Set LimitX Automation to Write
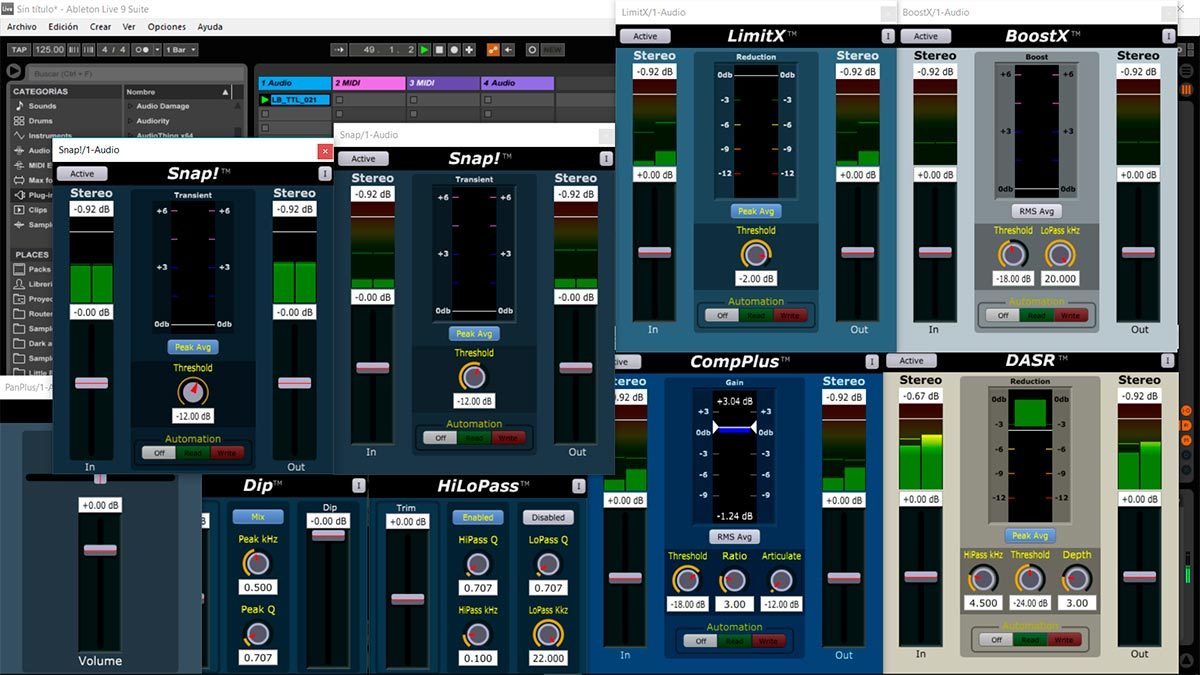The image size is (1200, 675). pyautogui.click(x=789, y=315)
